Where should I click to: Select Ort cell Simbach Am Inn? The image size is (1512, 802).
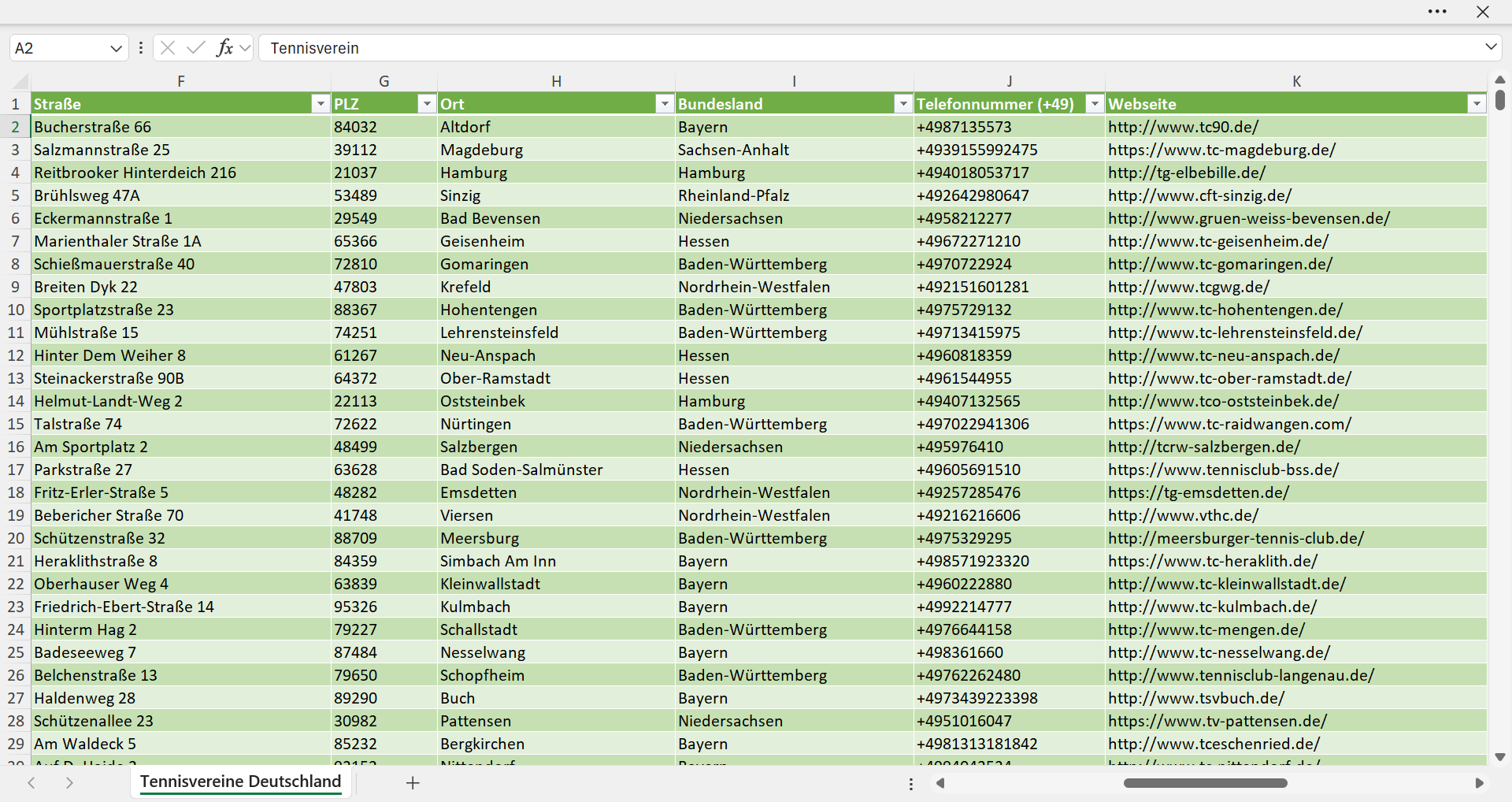click(x=556, y=561)
